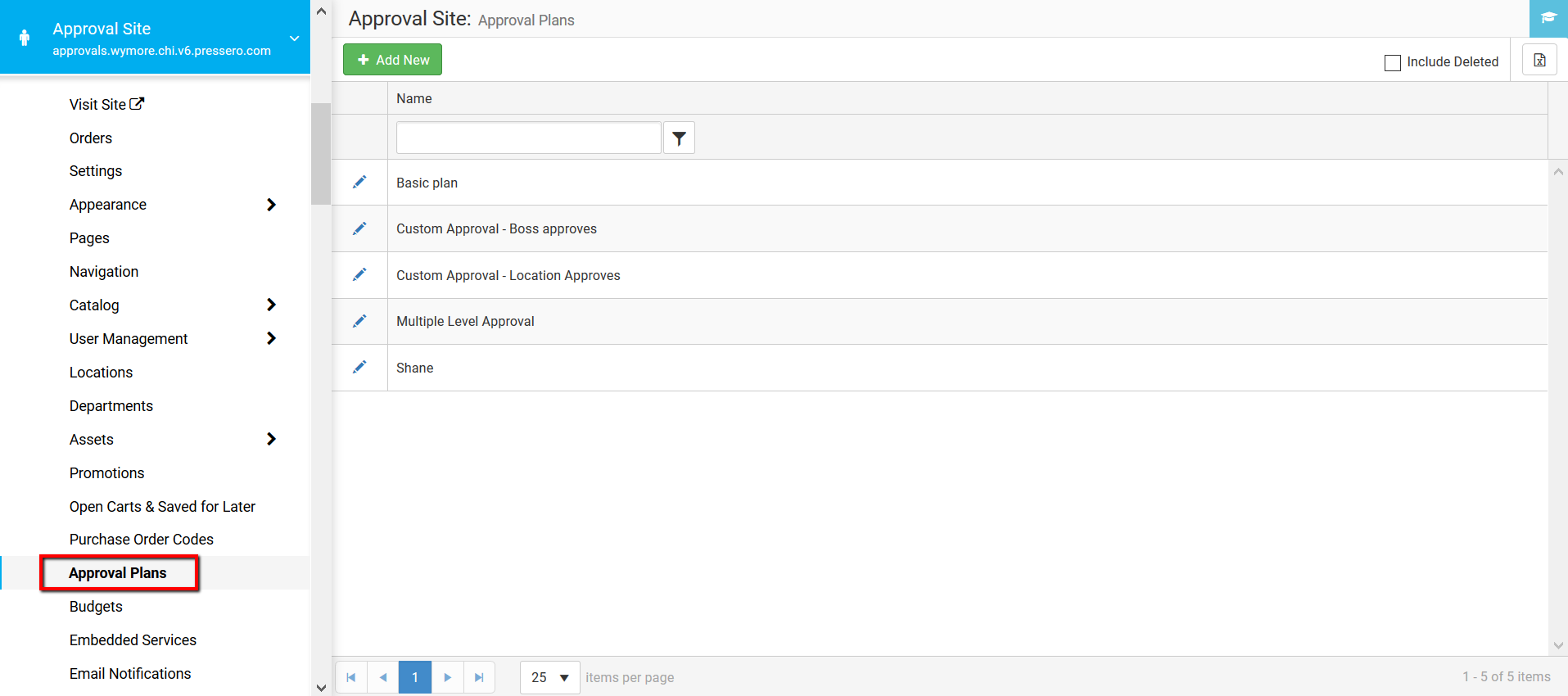1568x696 pixels.
Task: Edit the Custom Approval - Boss approves plan
Action: coord(359,228)
